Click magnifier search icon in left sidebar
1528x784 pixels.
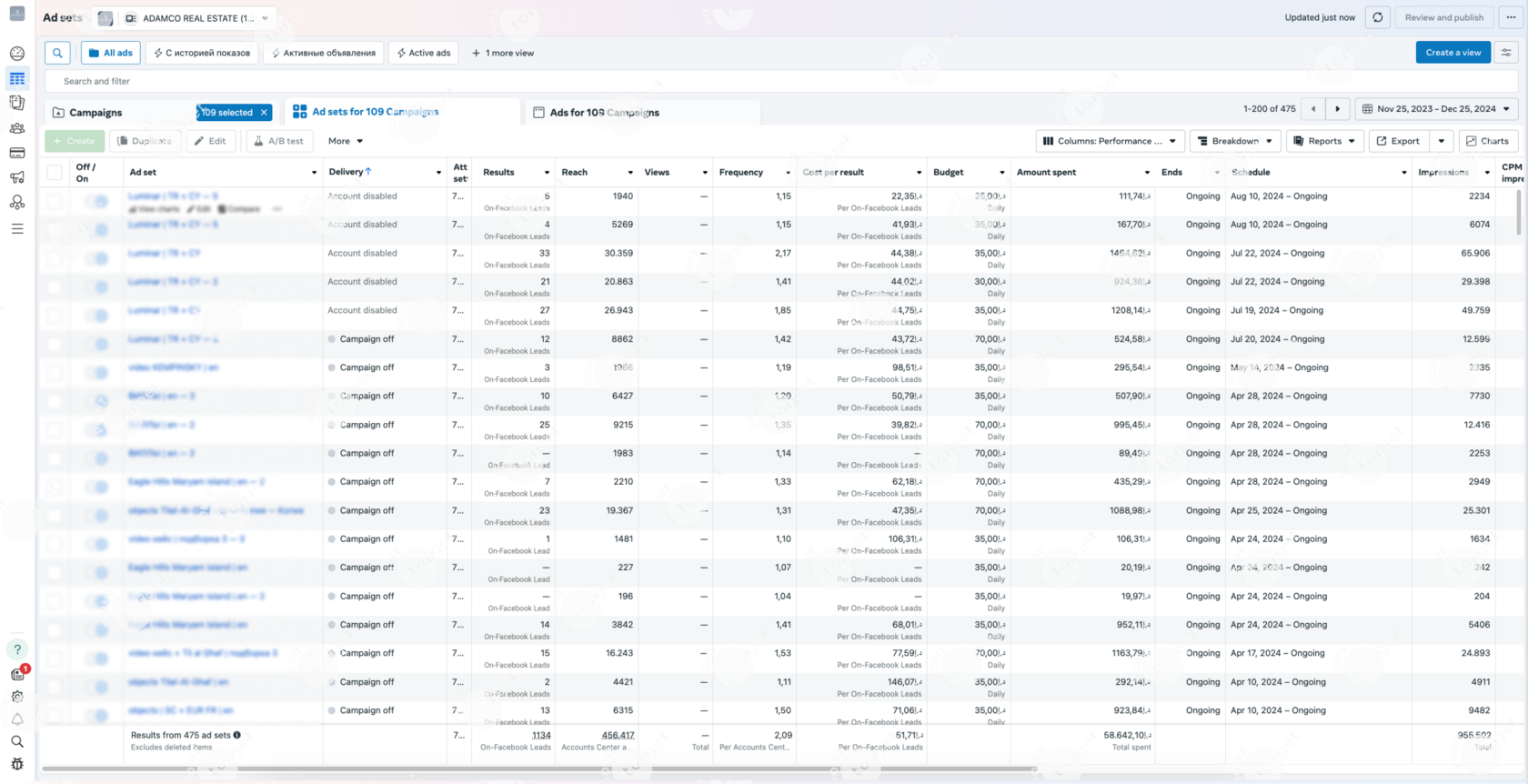click(17, 742)
